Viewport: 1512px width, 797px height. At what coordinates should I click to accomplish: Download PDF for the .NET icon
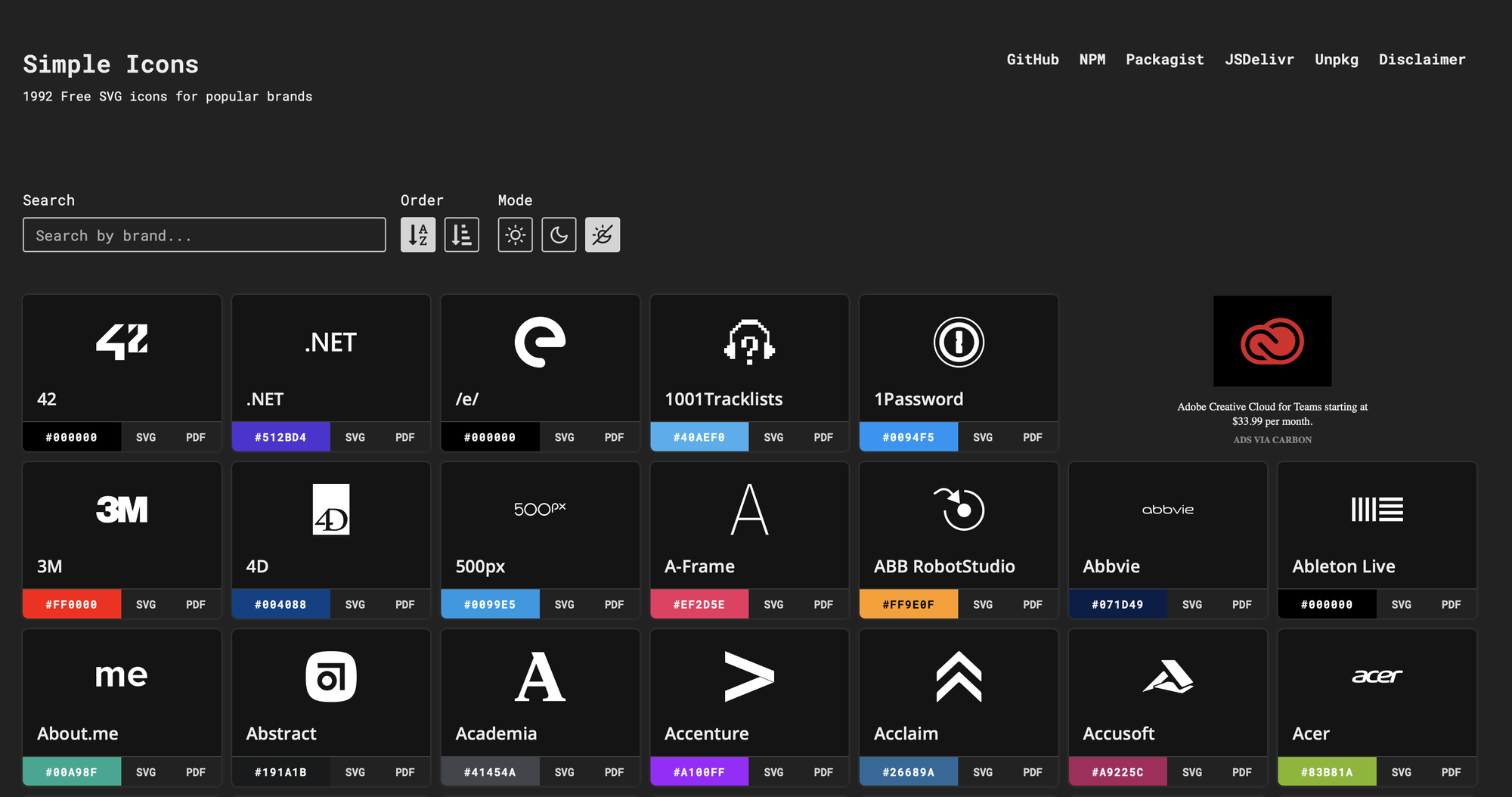405,437
